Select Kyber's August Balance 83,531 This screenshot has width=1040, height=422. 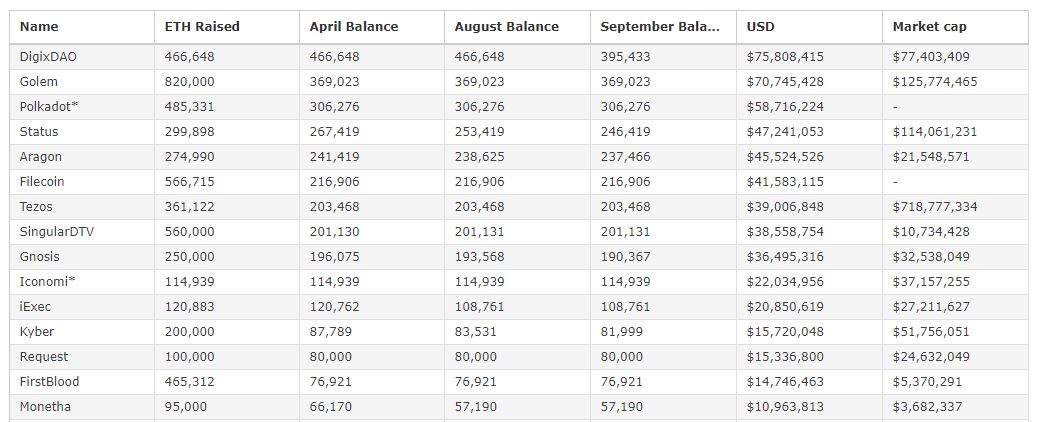tap(475, 332)
